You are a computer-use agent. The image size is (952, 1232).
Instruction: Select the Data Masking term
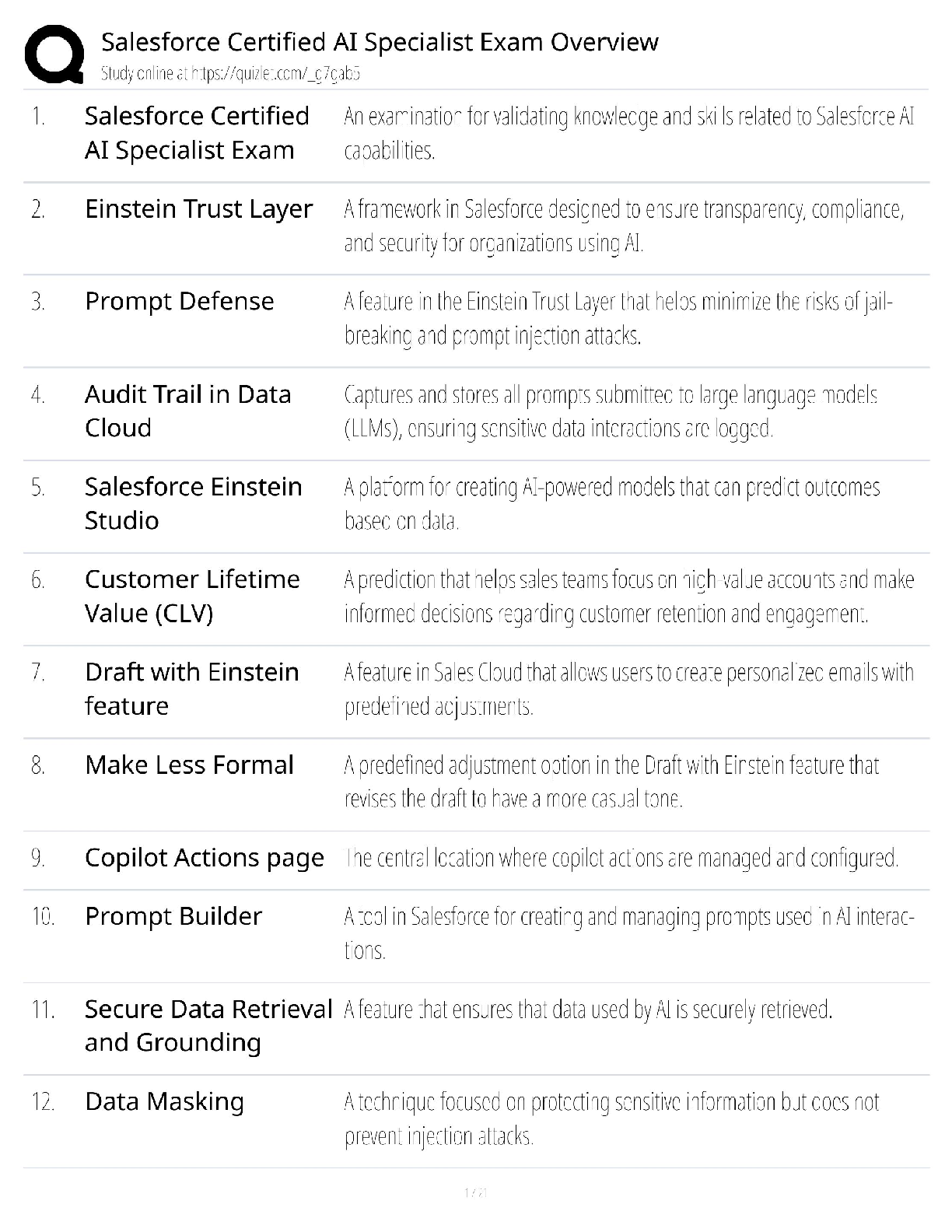[164, 1101]
